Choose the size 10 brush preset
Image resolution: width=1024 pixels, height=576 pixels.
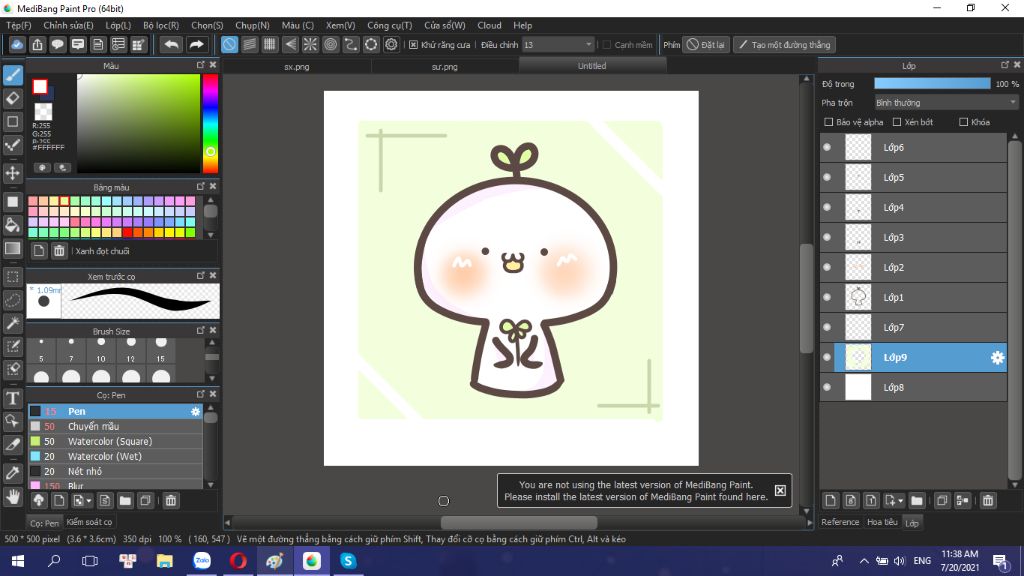pos(101,351)
